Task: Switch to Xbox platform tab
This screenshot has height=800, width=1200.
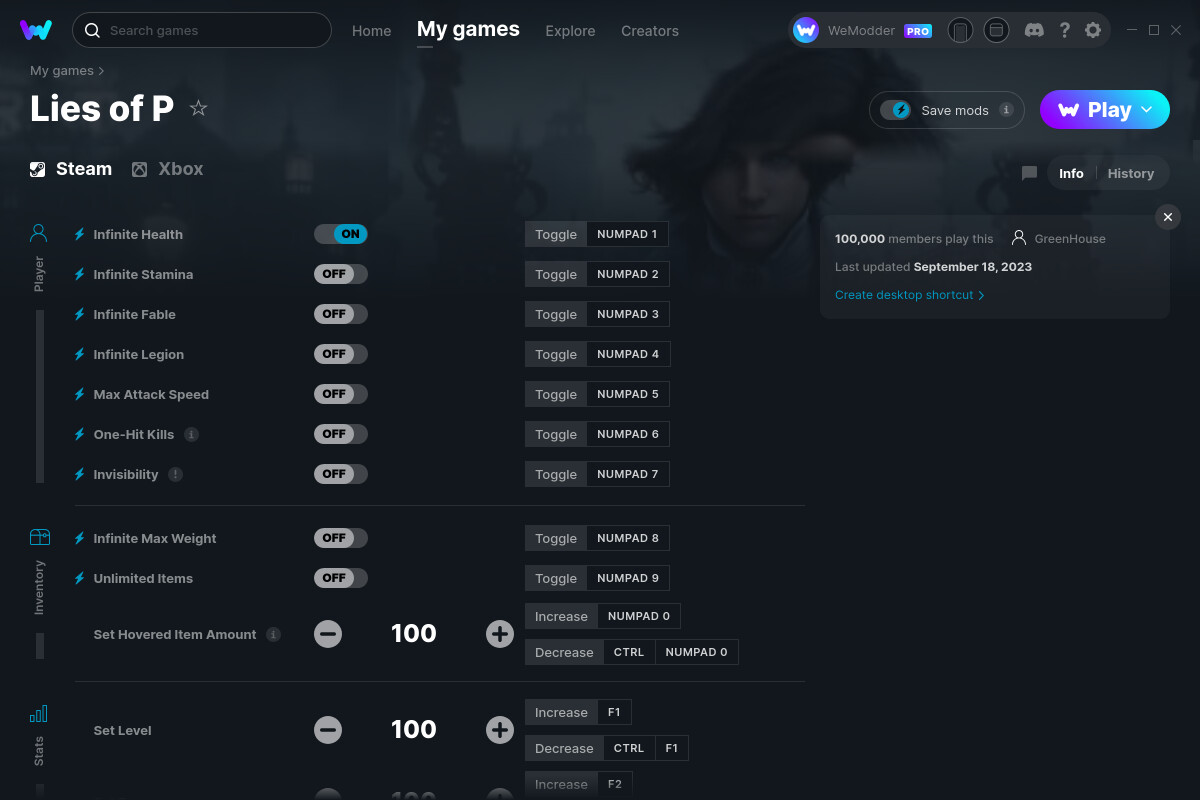Action: point(168,169)
